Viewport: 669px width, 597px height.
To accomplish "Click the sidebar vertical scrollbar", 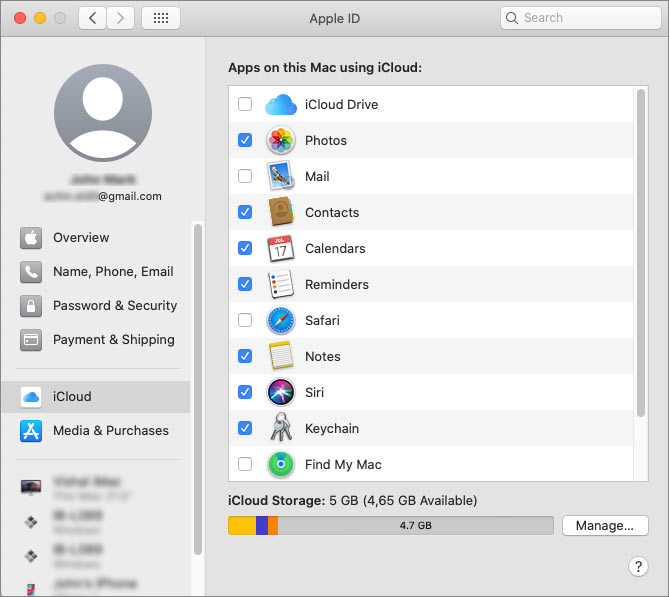I will click(198, 389).
